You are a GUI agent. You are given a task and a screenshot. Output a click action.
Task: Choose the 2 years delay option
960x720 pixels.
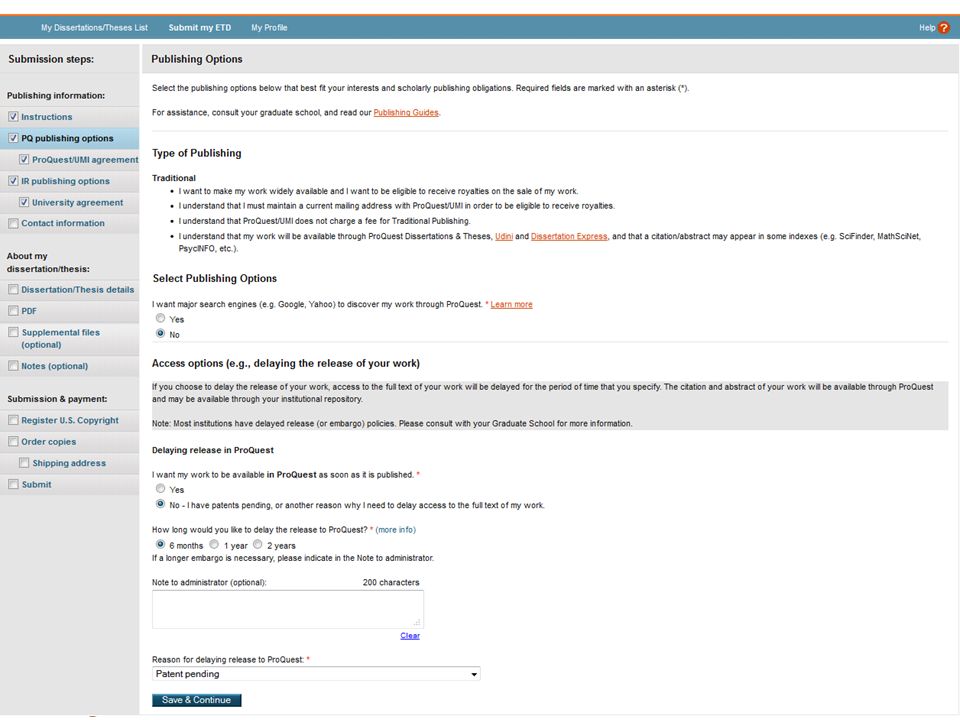(258, 544)
